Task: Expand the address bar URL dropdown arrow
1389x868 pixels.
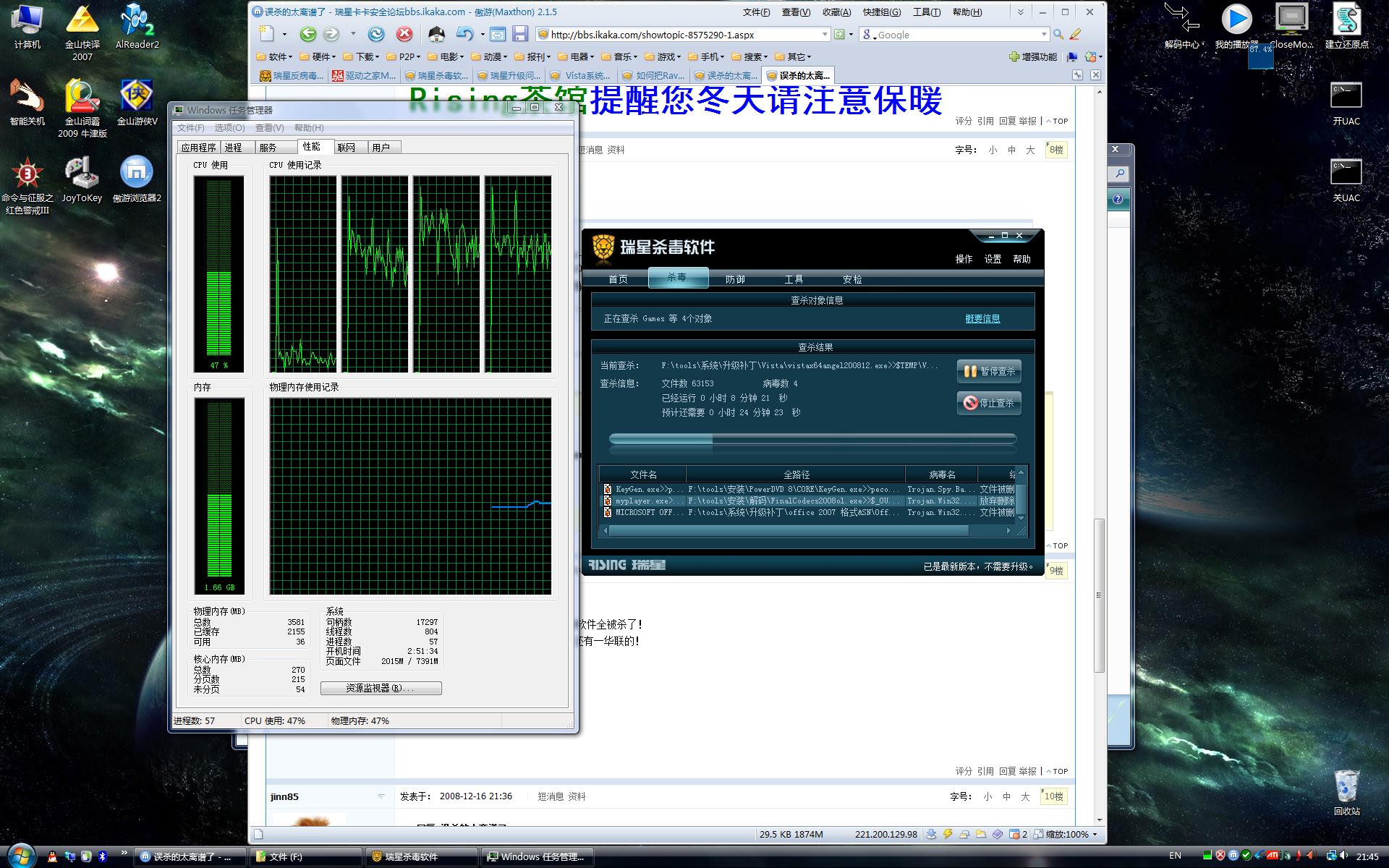Action: coord(824,34)
